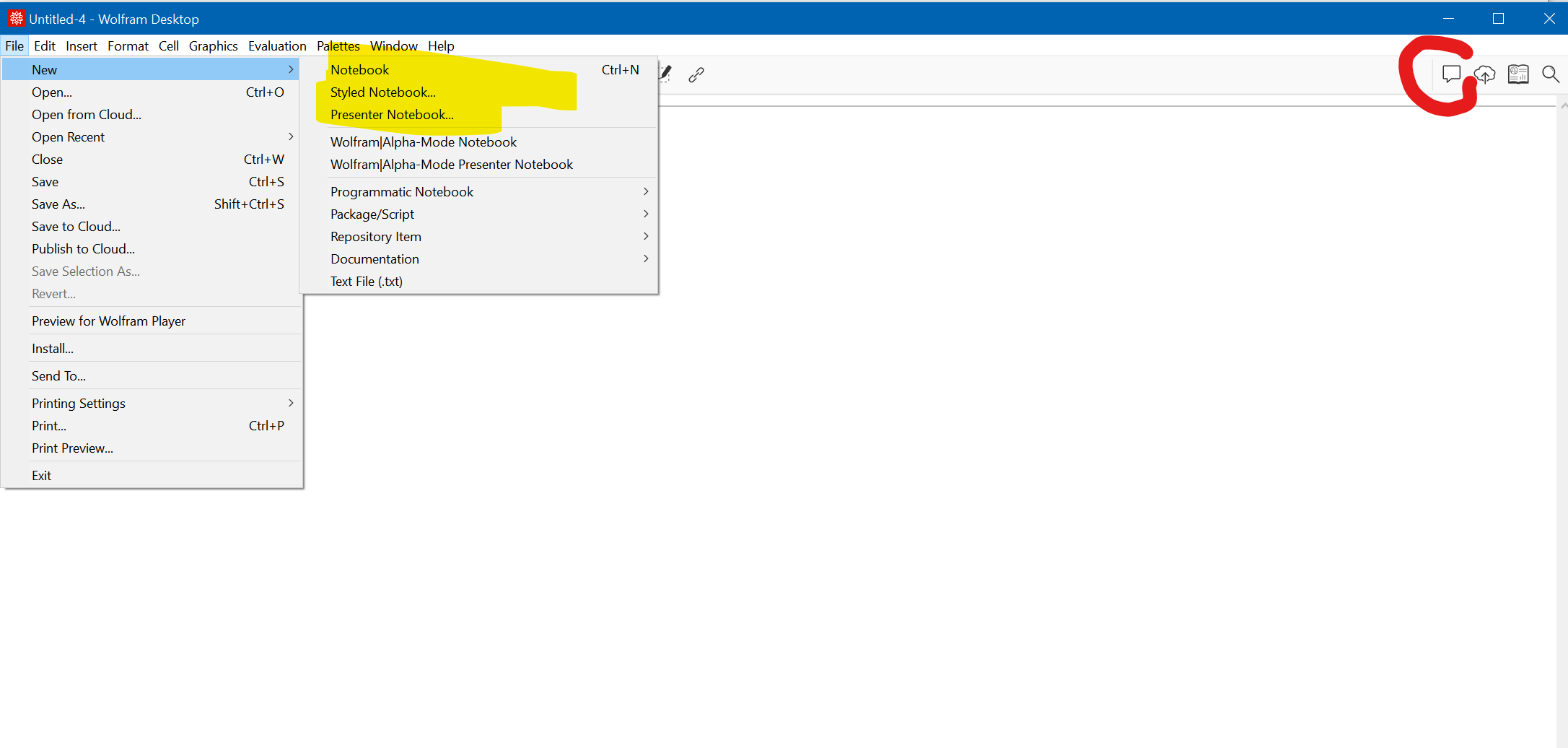Choose Save to Cloud...

(152, 227)
